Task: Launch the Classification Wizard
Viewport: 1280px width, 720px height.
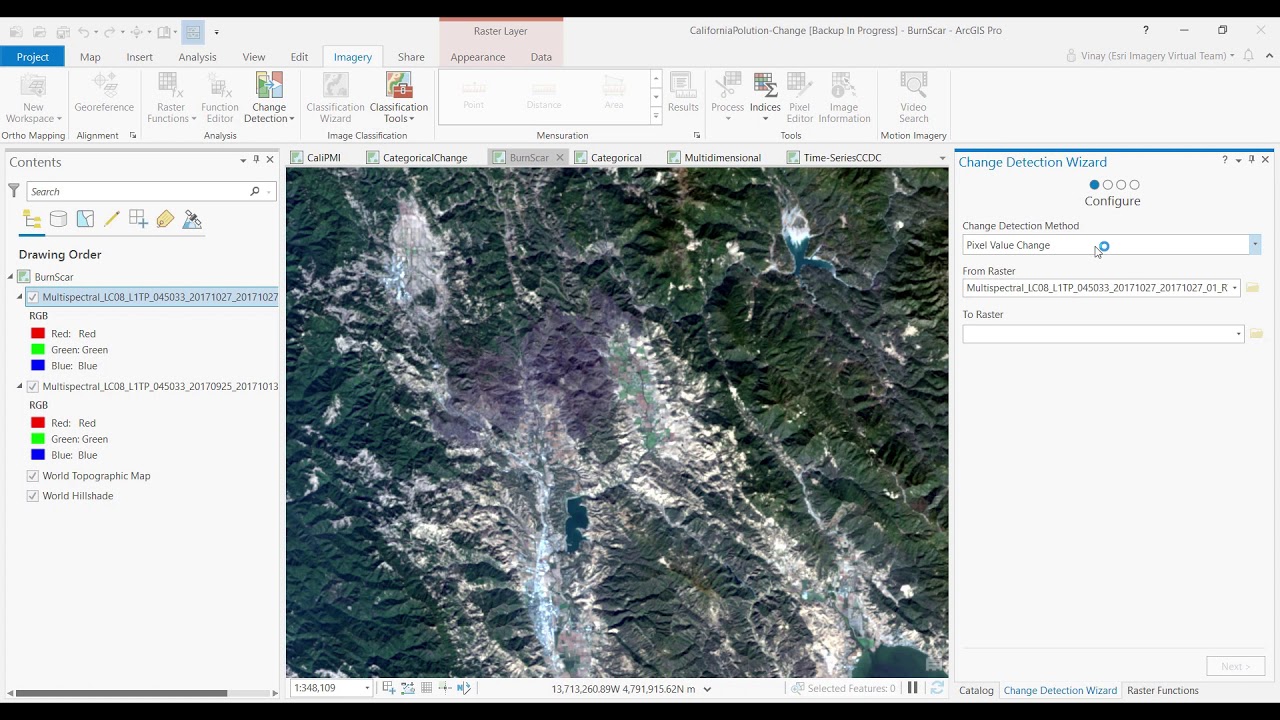Action: (x=335, y=98)
